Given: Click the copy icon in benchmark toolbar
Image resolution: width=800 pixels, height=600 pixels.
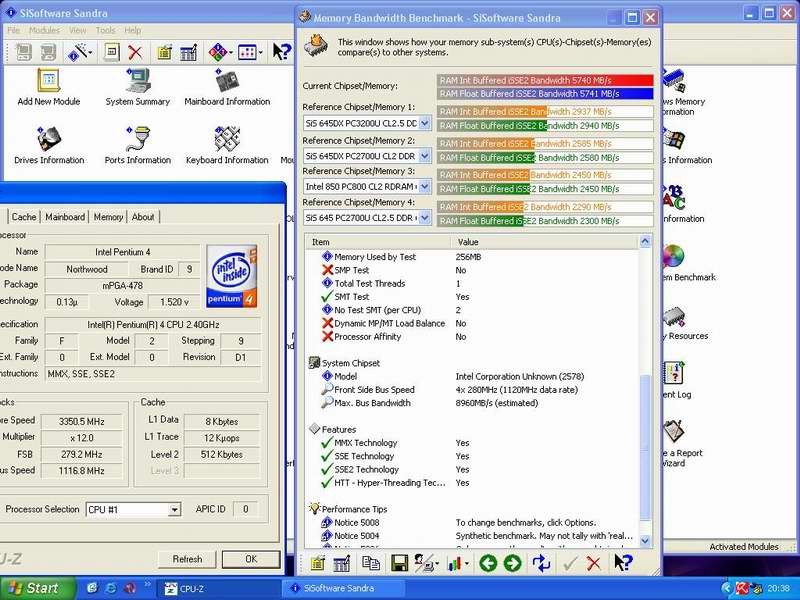Looking at the screenshot, I should (371, 563).
